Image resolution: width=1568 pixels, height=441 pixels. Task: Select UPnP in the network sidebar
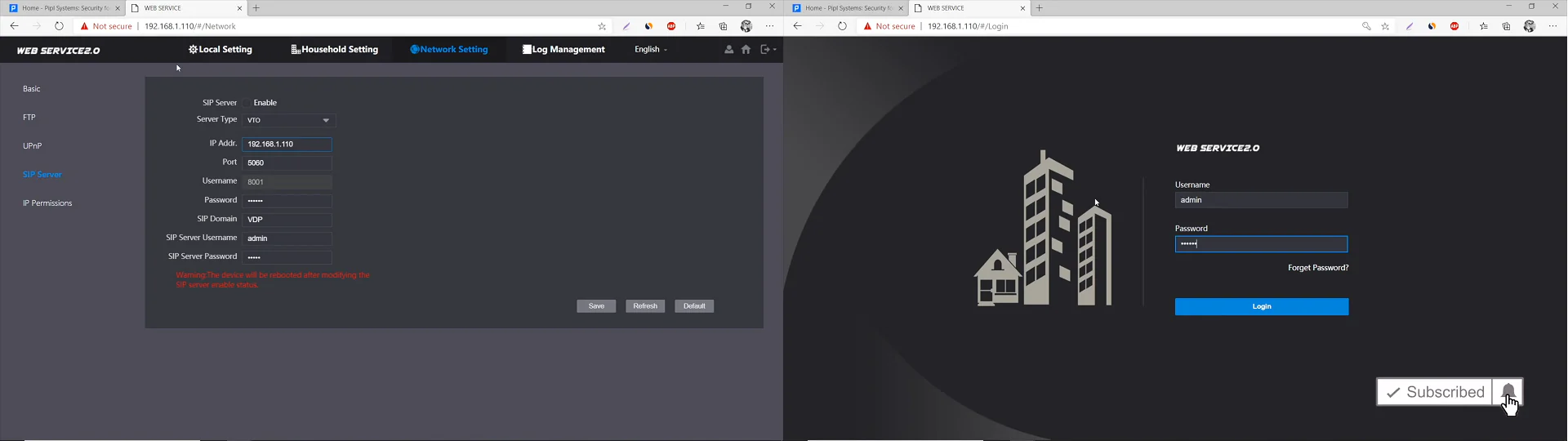coord(33,146)
